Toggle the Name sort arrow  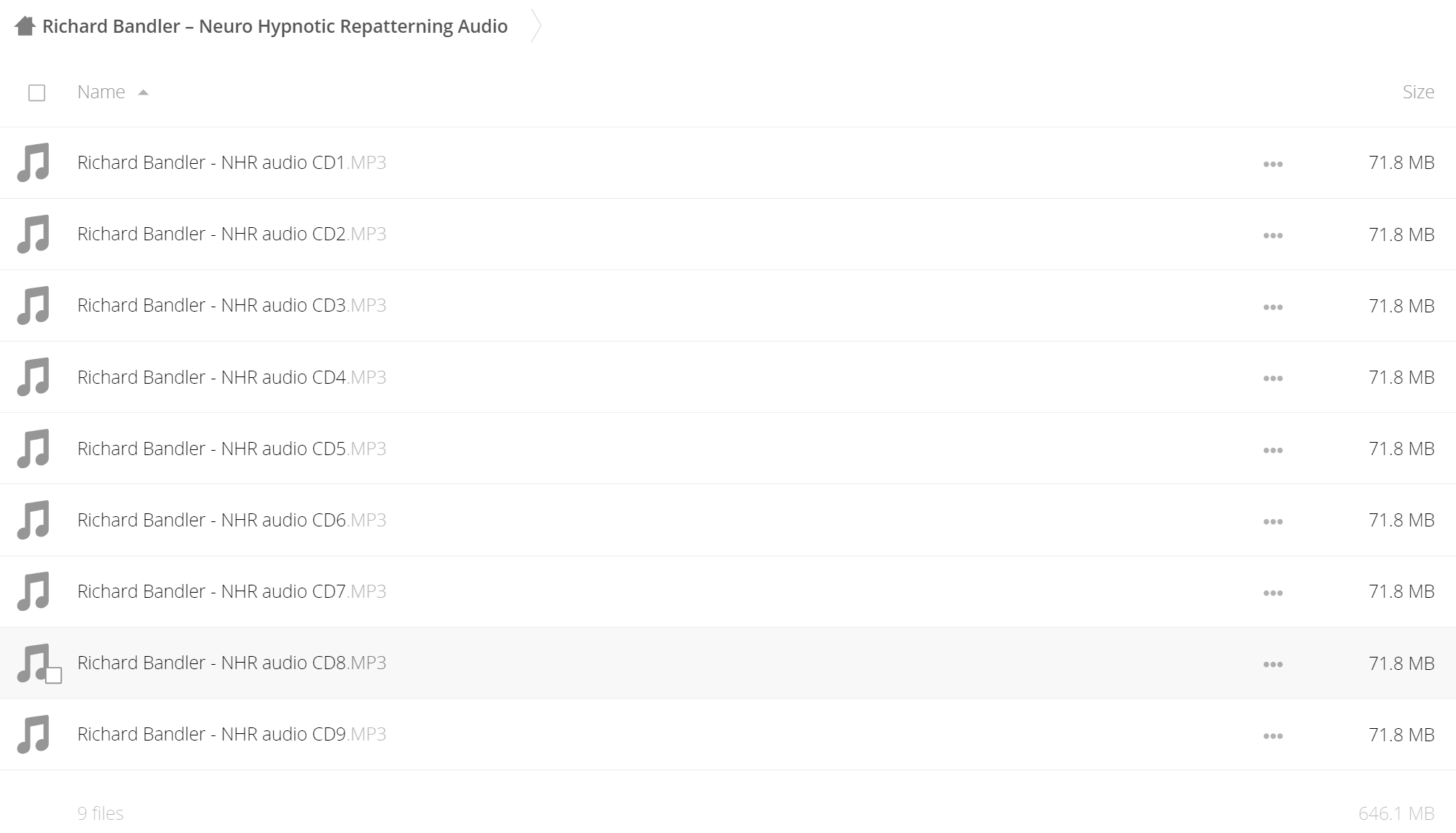[x=143, y=92]
